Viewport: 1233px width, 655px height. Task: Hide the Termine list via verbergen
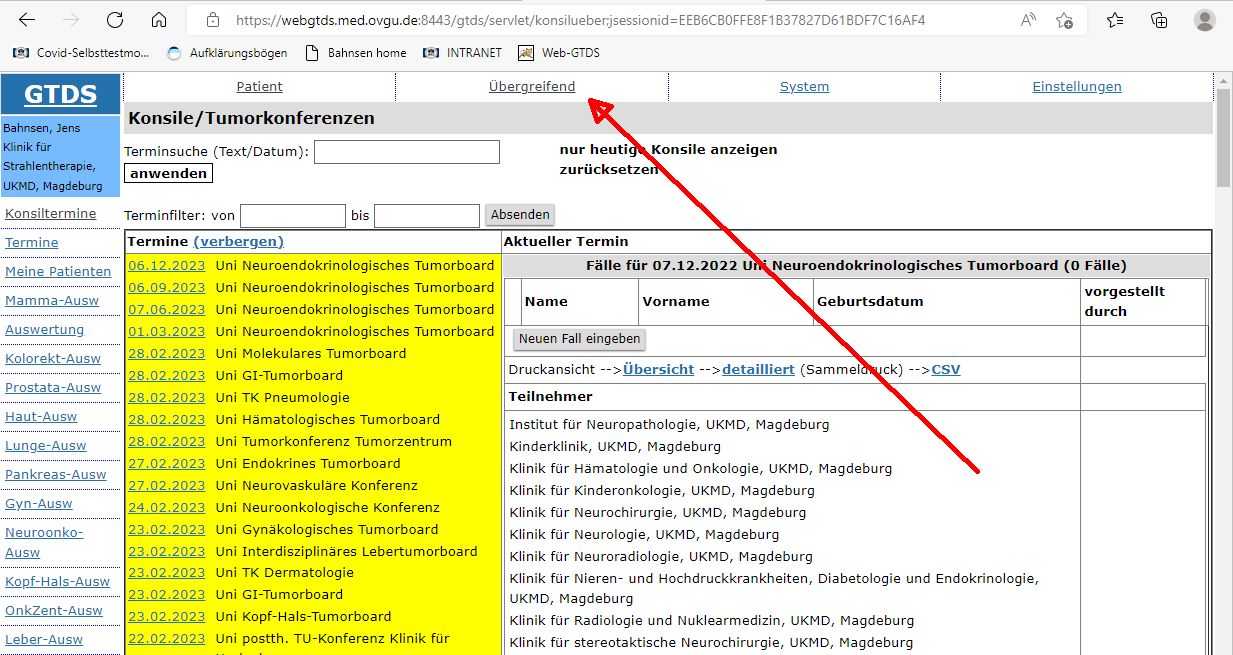[x=239, y=241]
